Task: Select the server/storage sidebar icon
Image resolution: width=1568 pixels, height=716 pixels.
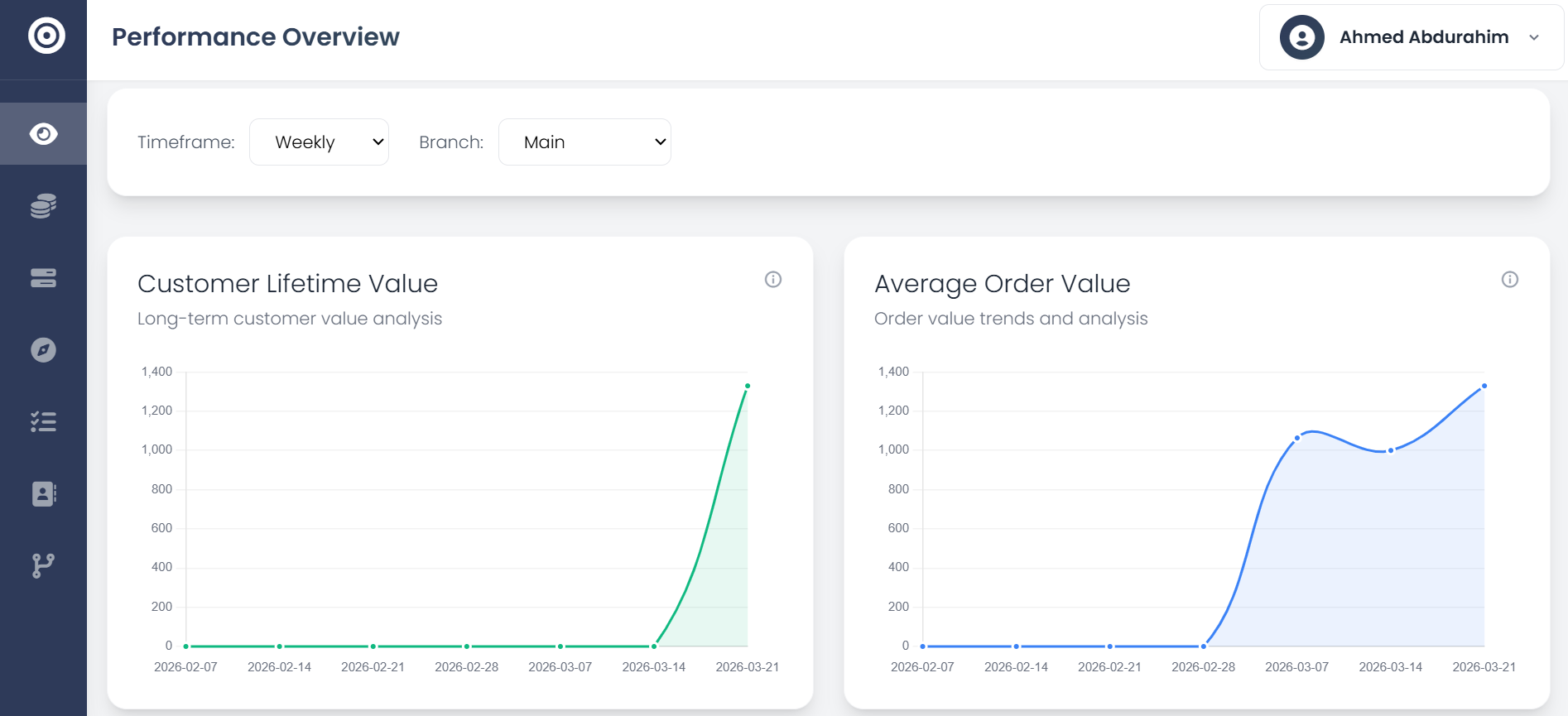Action: (x=43, y=278)
